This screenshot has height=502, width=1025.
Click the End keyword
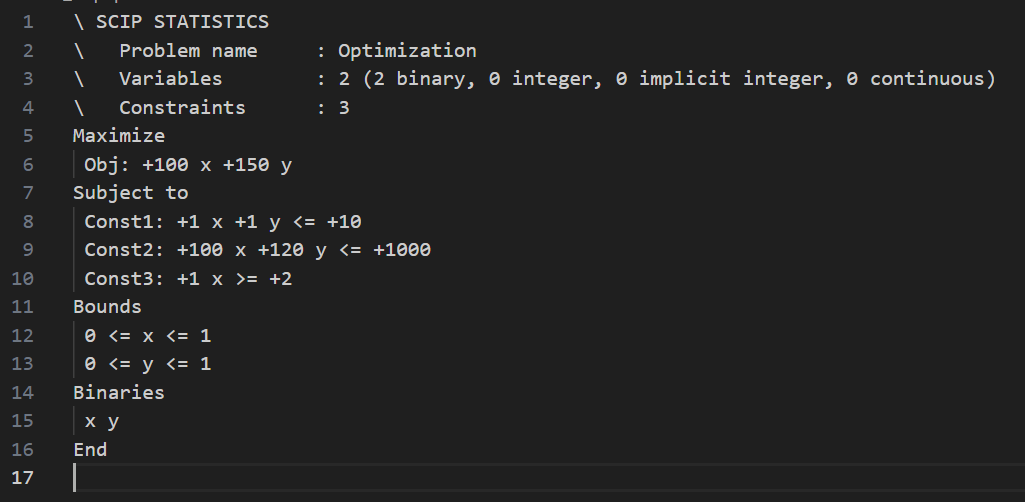[90, 450]
